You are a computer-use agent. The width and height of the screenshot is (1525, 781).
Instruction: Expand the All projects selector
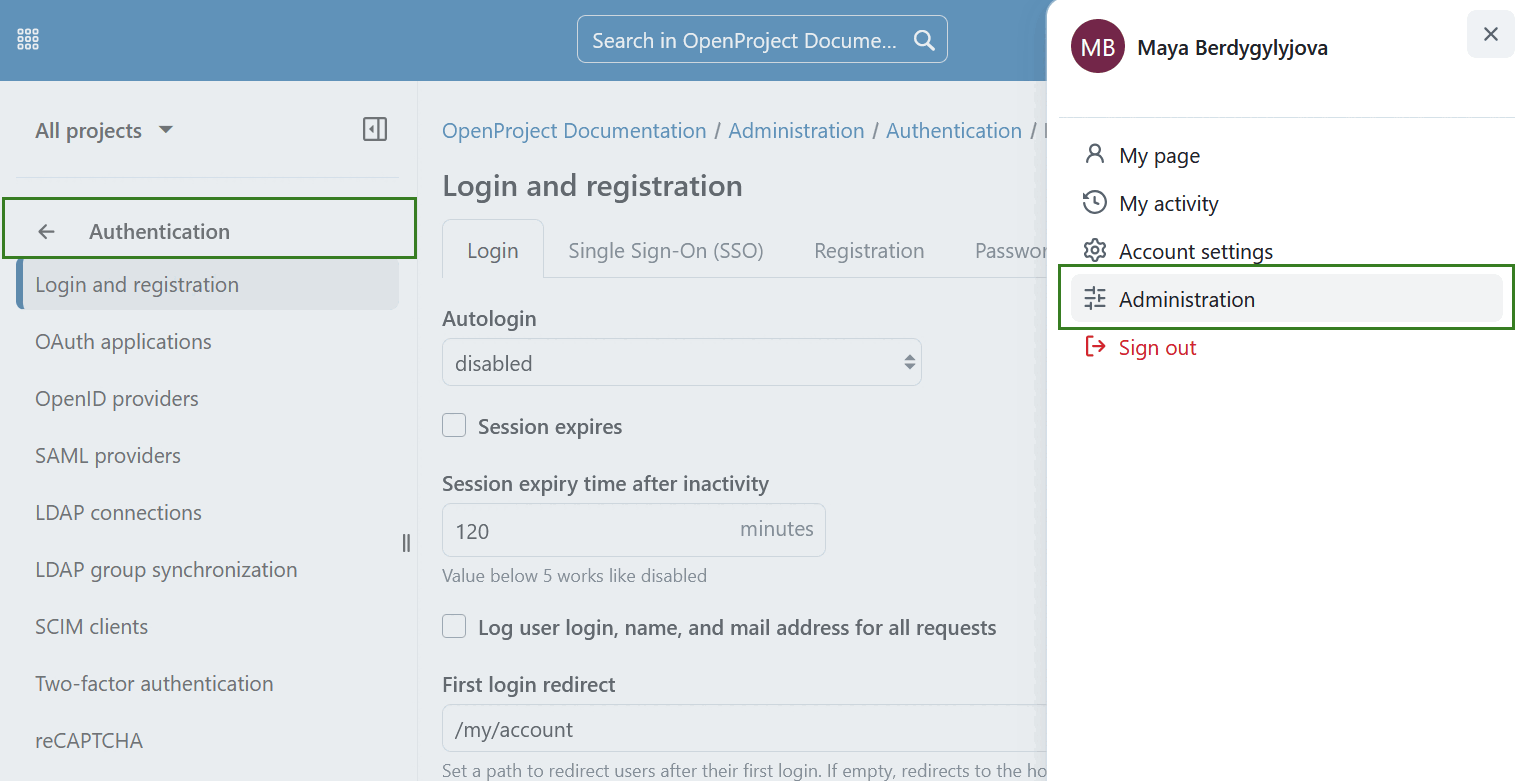point(104,130)
